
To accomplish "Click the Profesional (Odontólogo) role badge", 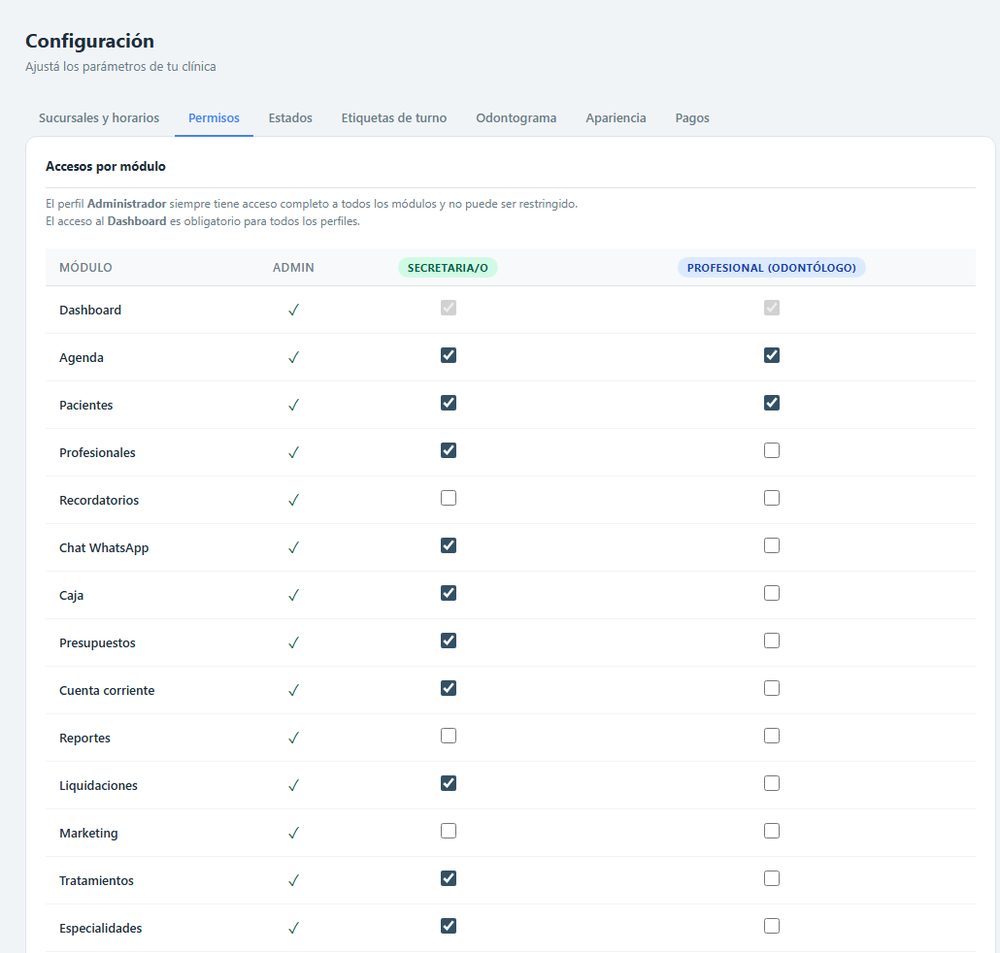I will 771,268.
